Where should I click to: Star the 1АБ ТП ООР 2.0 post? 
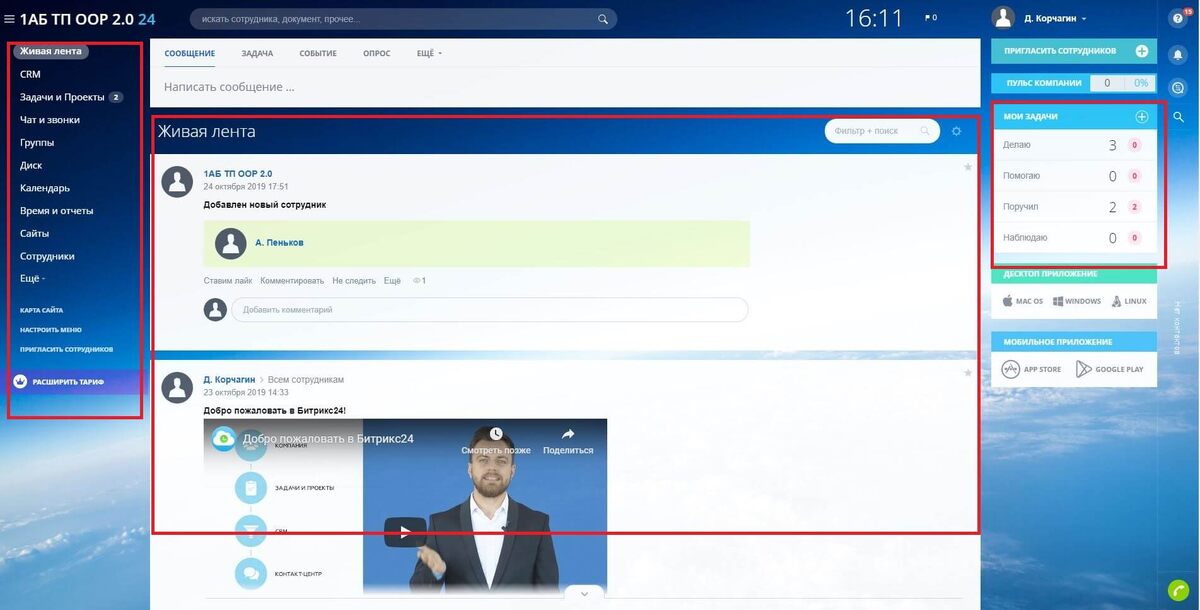coord(967,167)
